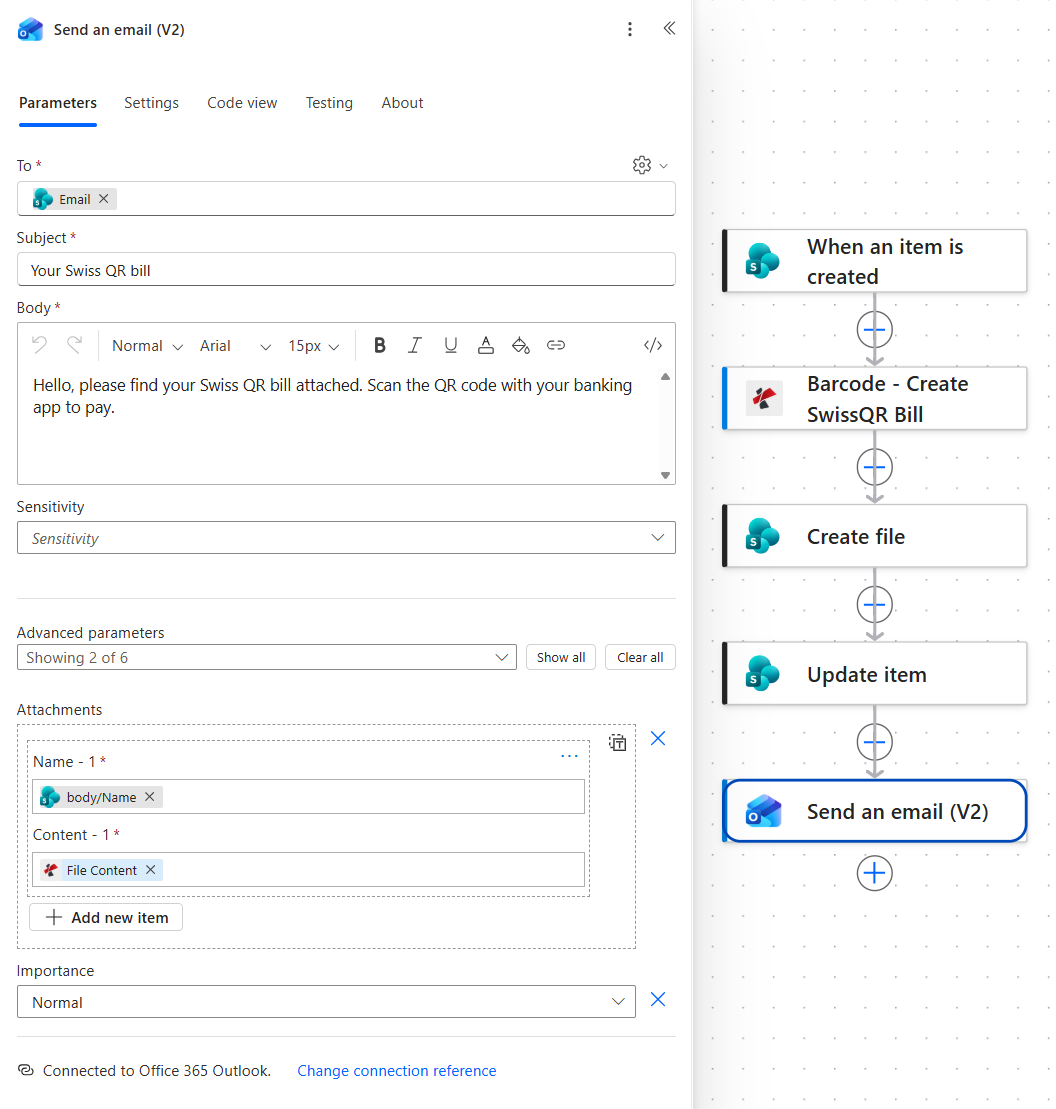Click the Content - 1 attachment input field
1056x1109 pixels.
click(308, 869)
